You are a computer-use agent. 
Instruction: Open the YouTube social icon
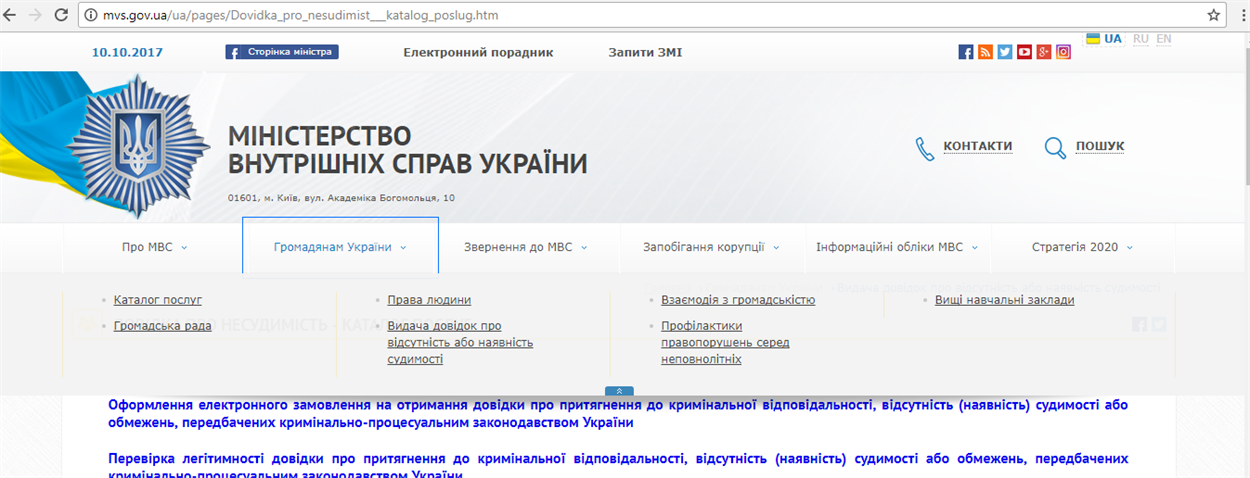tap(1024, 52)
